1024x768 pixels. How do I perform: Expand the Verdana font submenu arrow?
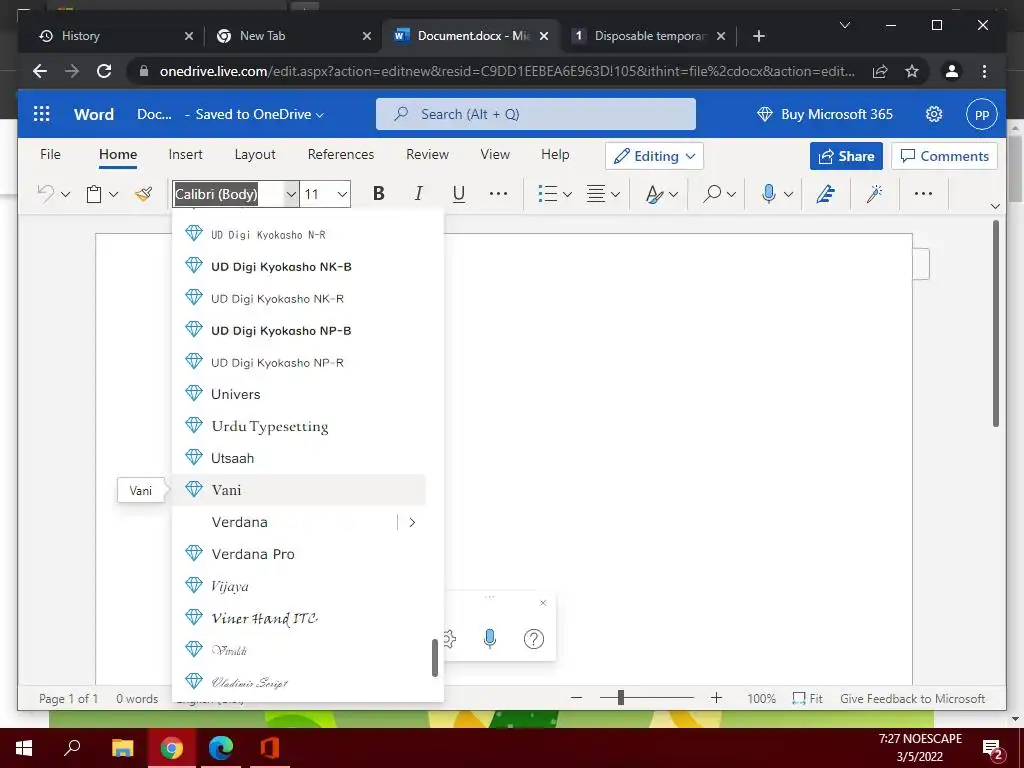[412, 522]
